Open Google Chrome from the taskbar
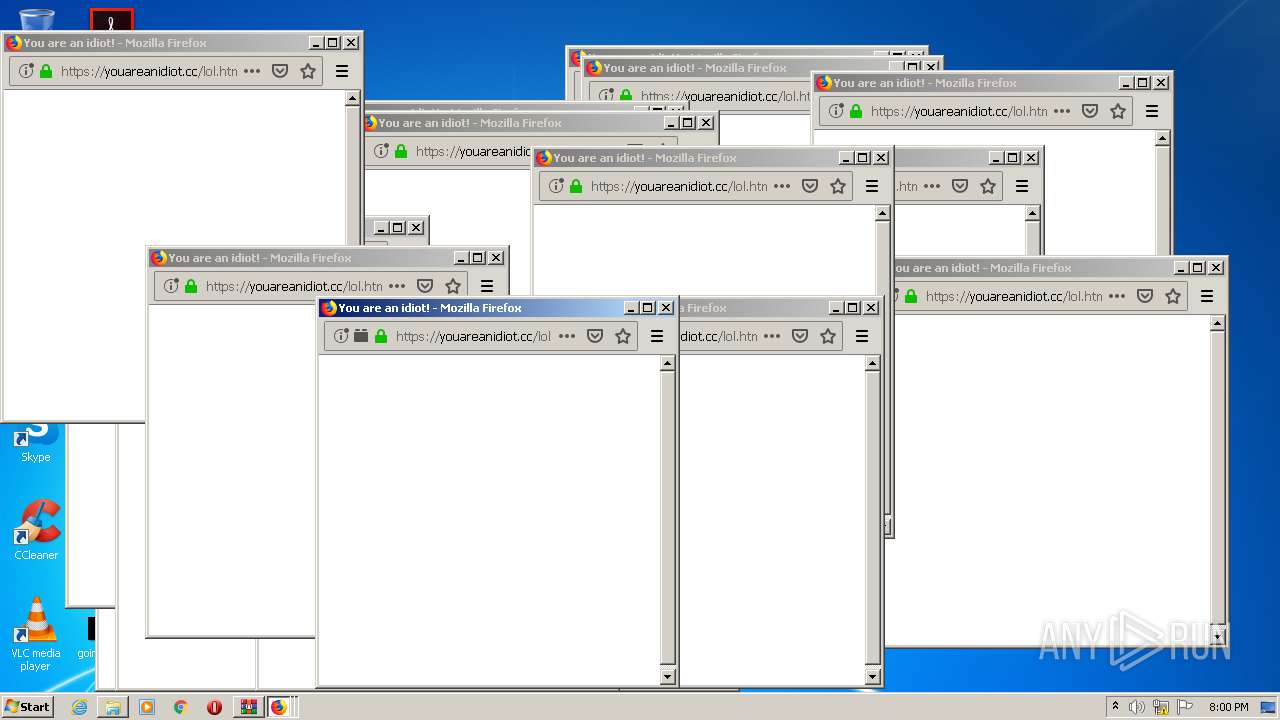The image size is (1280, 720). coord(180,707)
